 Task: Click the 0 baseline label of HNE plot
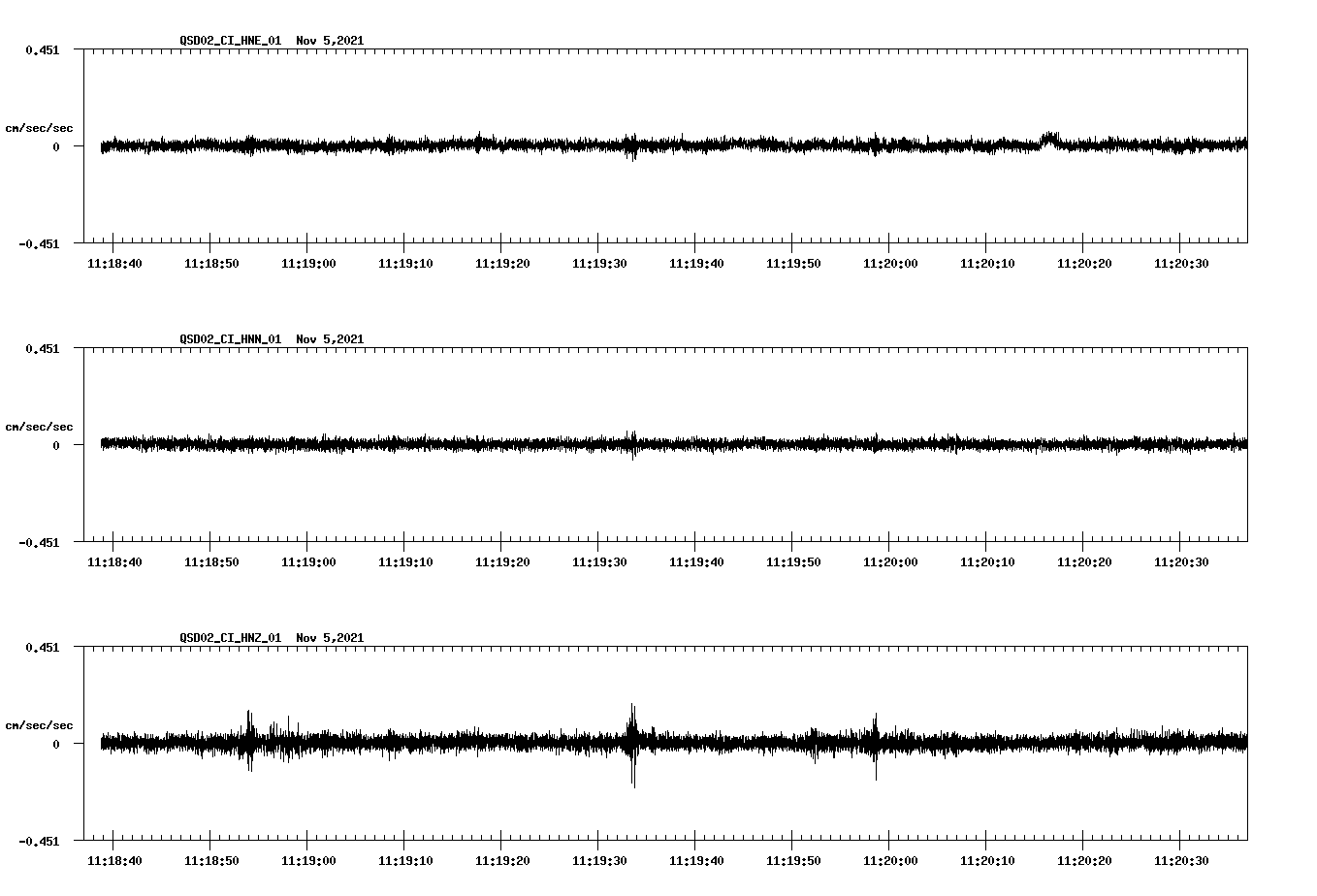[x=56, y=146]
